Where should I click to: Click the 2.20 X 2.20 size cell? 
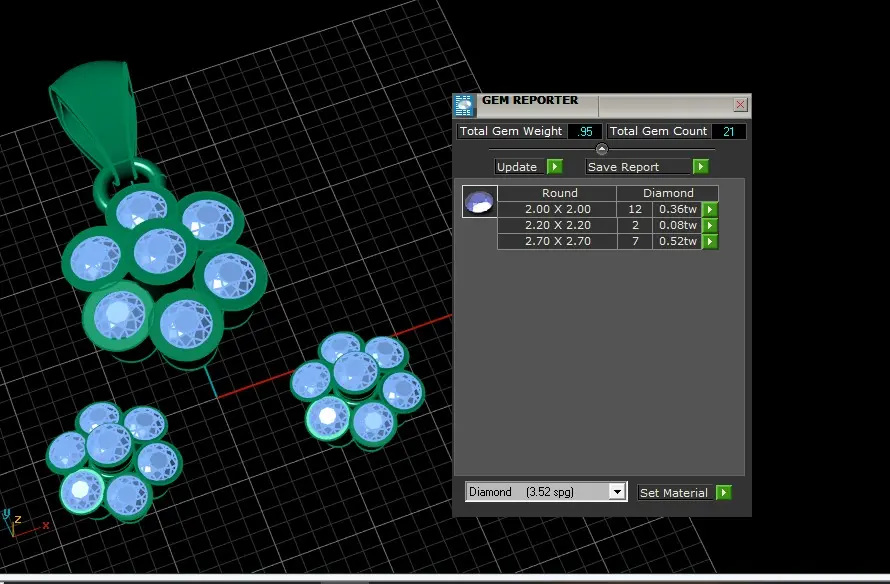557,225
